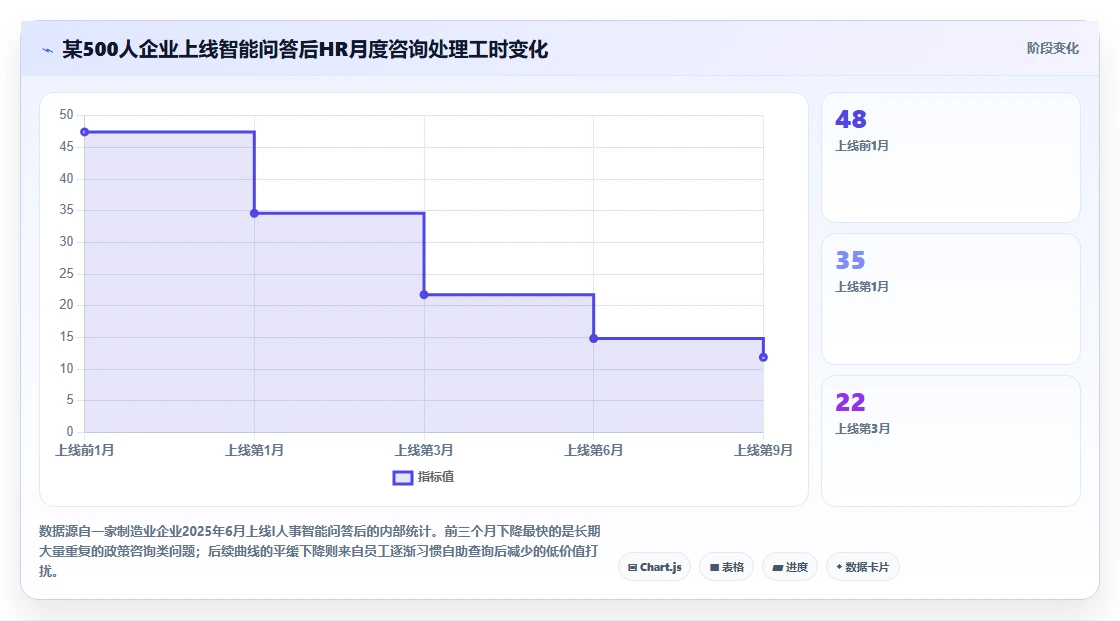Click the y-axis value 0
The image size is (1120, 621).
(70, 431)
